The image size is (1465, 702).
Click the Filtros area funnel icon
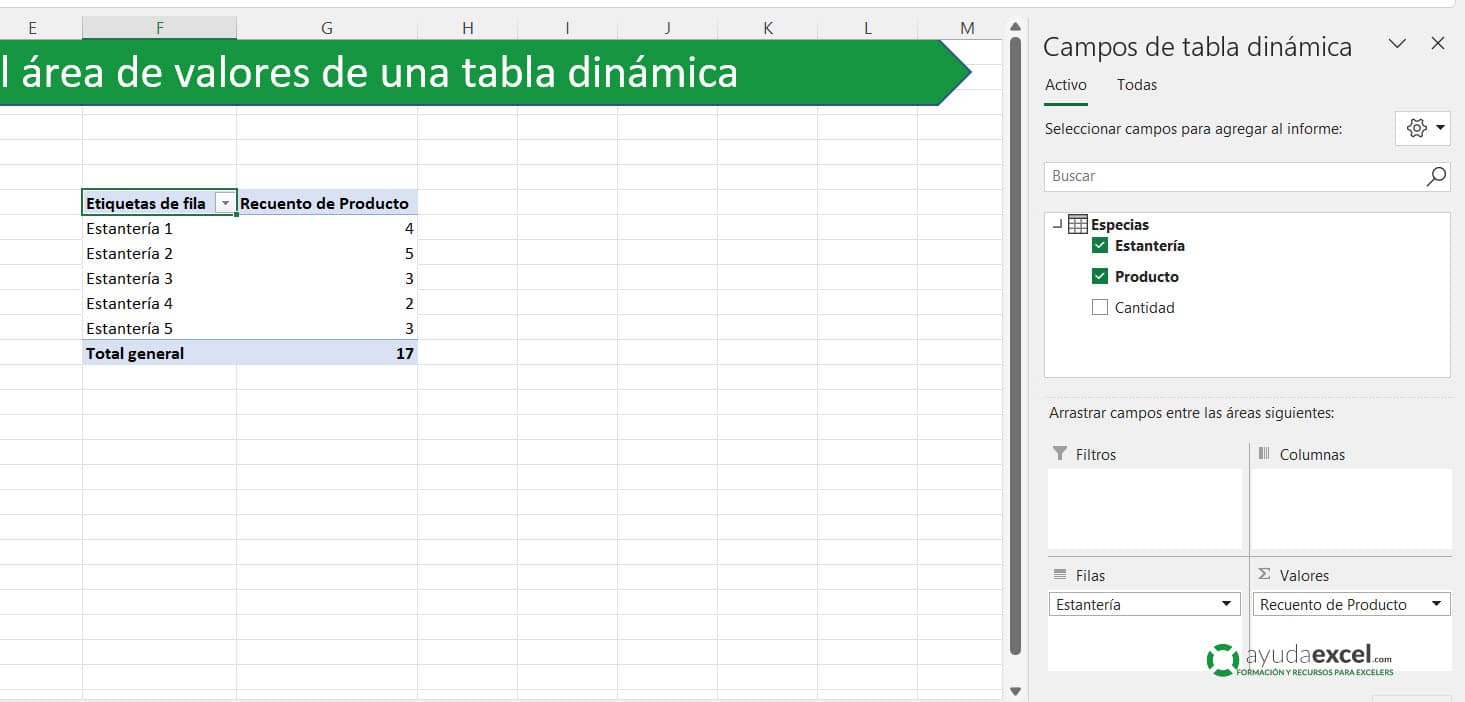click(x=1060, y=454)
